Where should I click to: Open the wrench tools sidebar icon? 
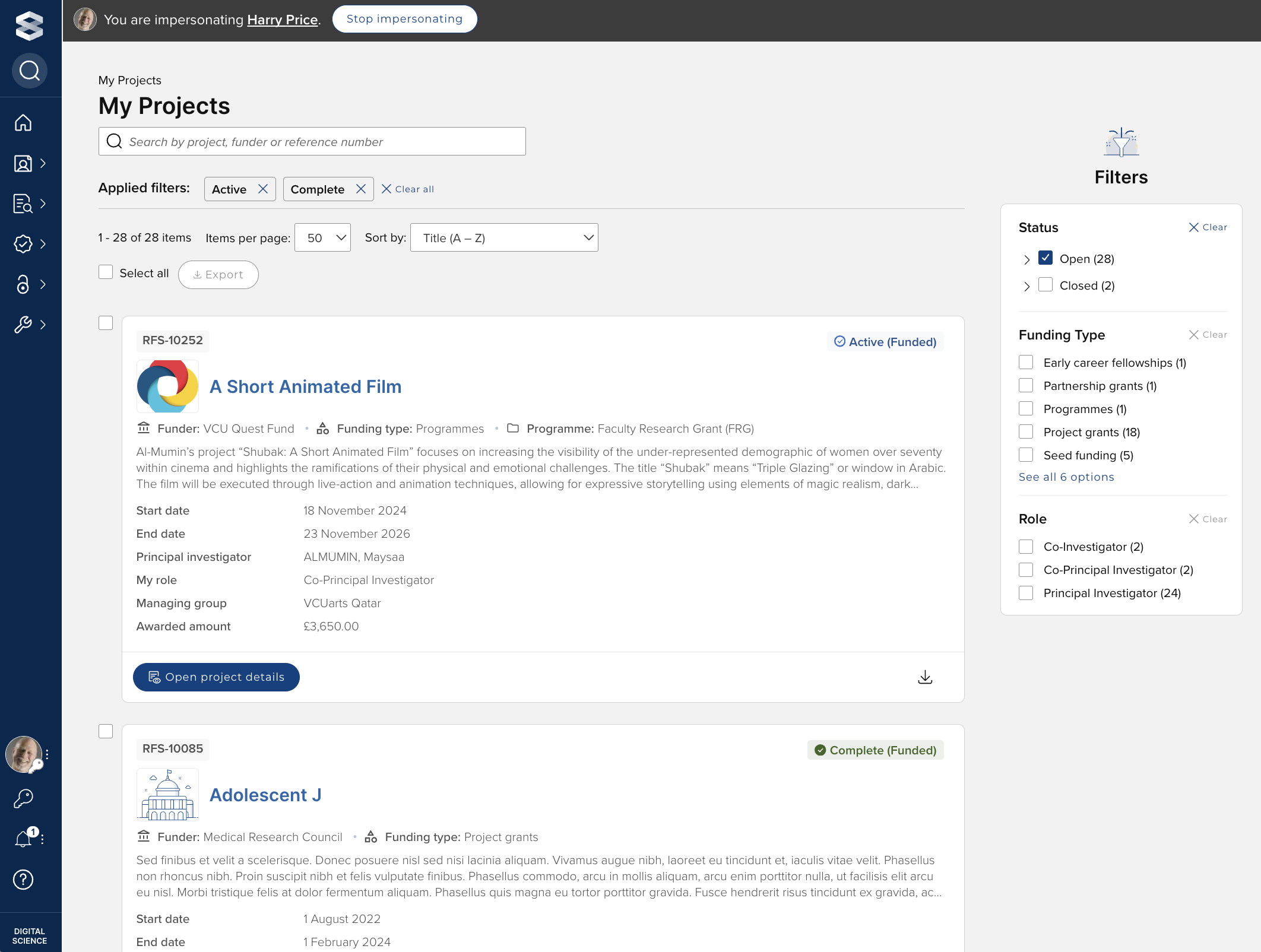[x=23, y=325]
